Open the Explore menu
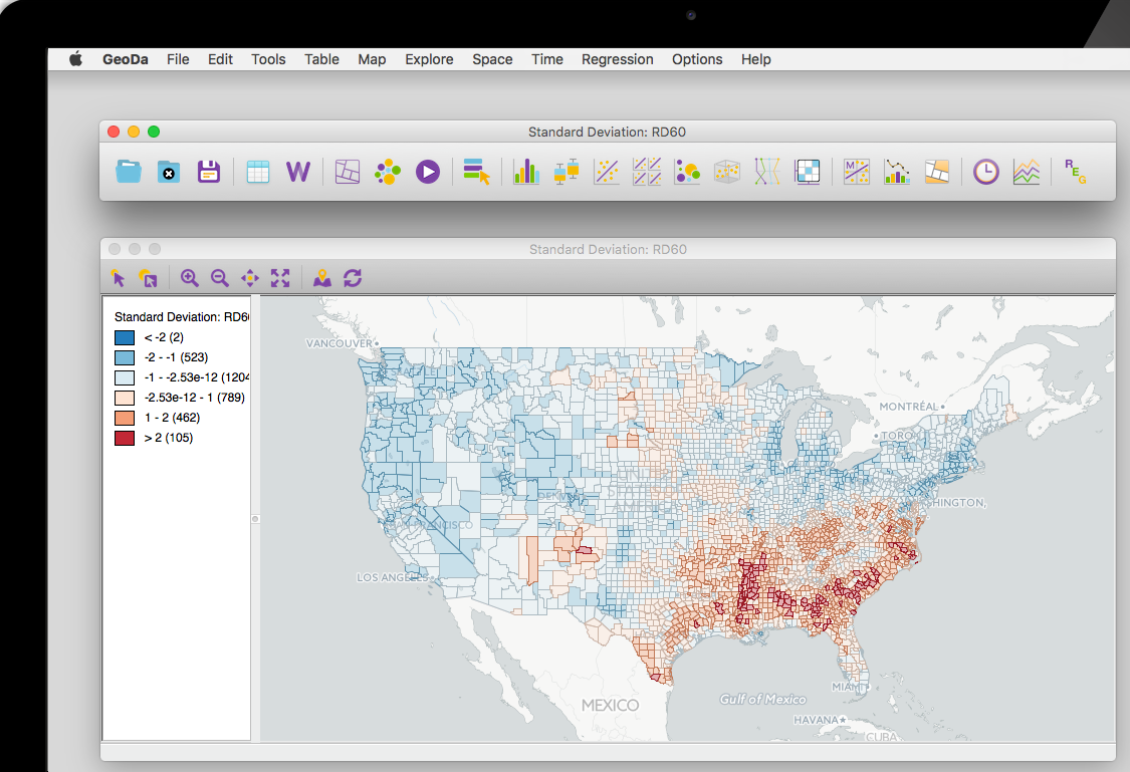The height and width of the screenshot is (772, 1130). coord(429,59)
